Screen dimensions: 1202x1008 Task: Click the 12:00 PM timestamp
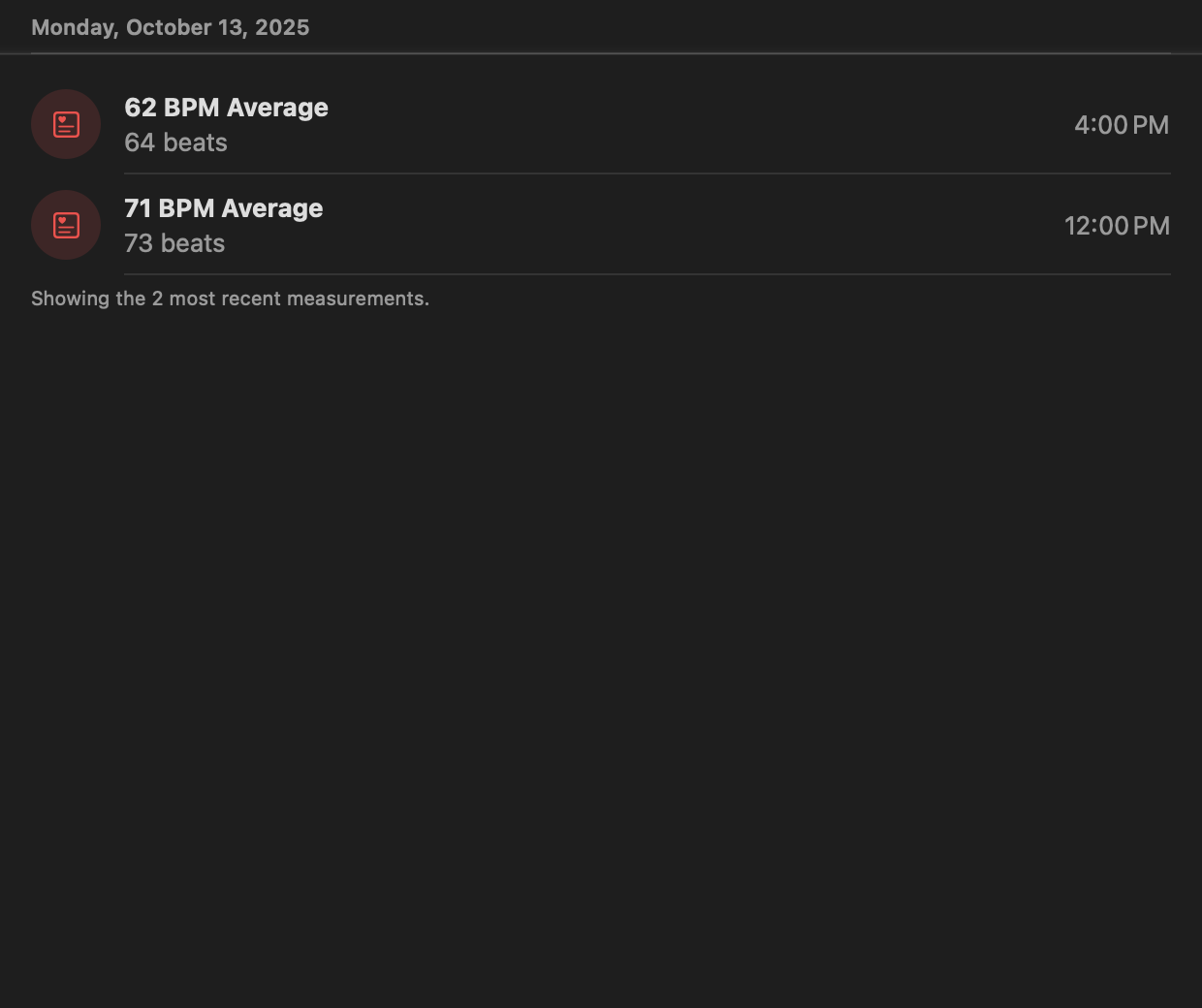click(1117, 226)
